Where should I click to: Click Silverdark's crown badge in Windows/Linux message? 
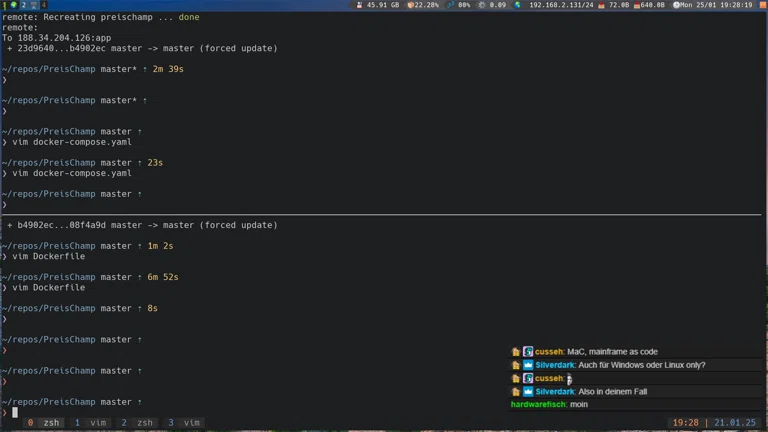(x=528, y=365)
